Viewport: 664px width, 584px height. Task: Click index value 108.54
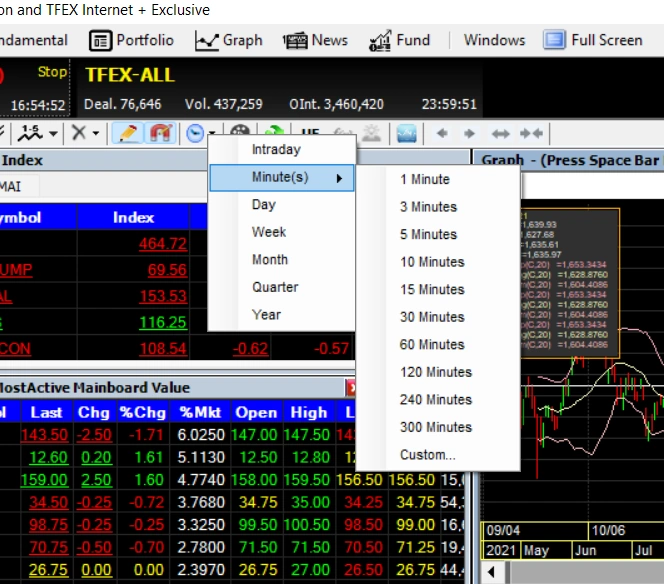tap(163, 349)
